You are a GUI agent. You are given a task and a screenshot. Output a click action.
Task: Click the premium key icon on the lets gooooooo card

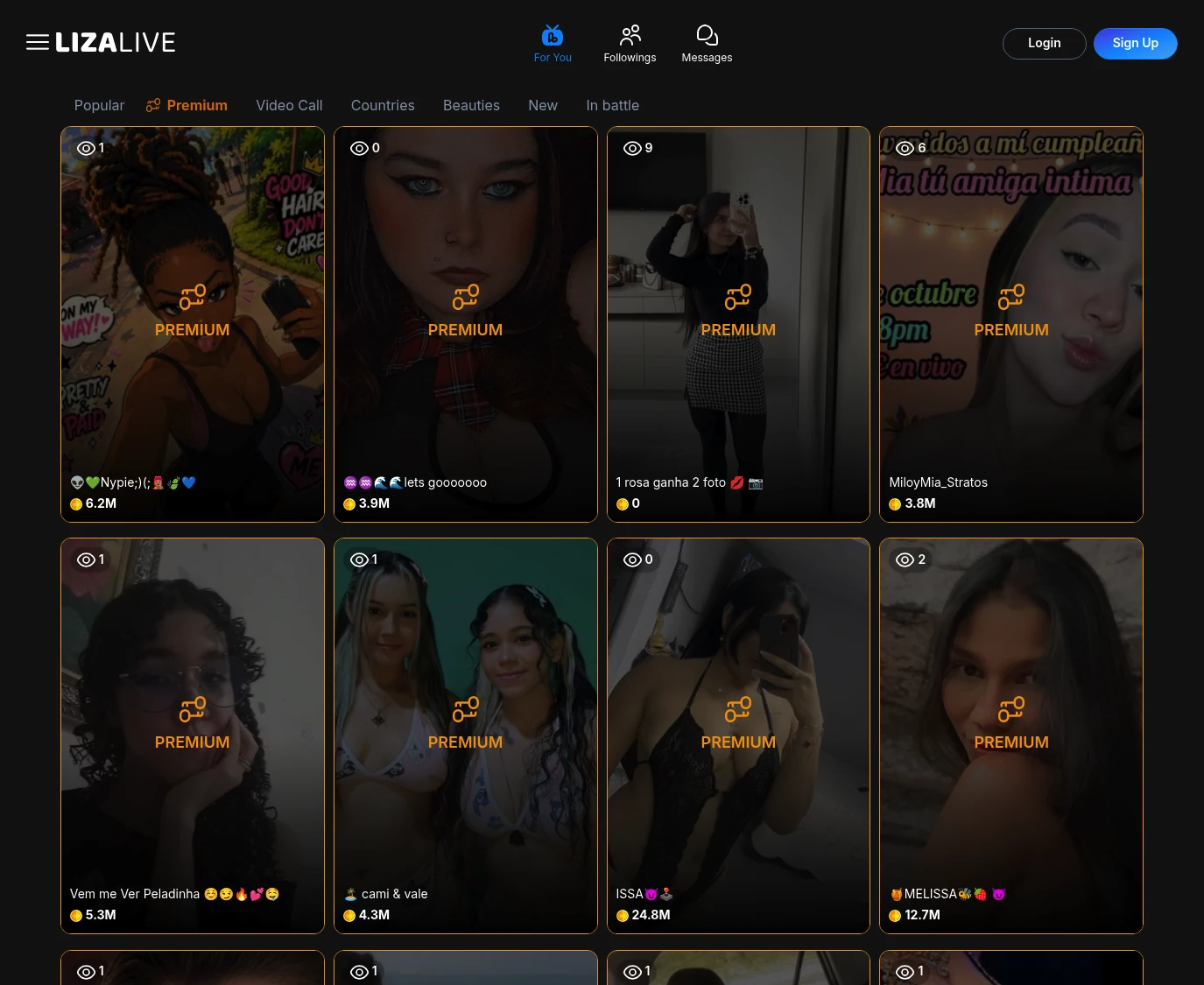(x=466, y=297)
